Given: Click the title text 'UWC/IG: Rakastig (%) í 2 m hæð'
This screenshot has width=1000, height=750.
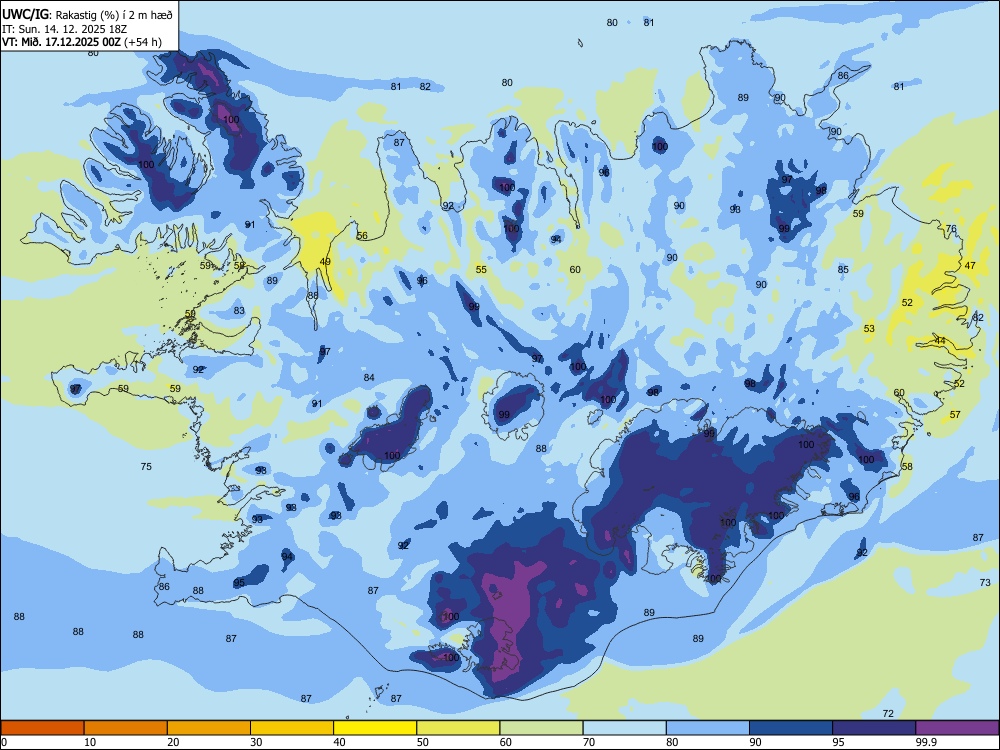Looking at the screenshot, I should 87,15.
